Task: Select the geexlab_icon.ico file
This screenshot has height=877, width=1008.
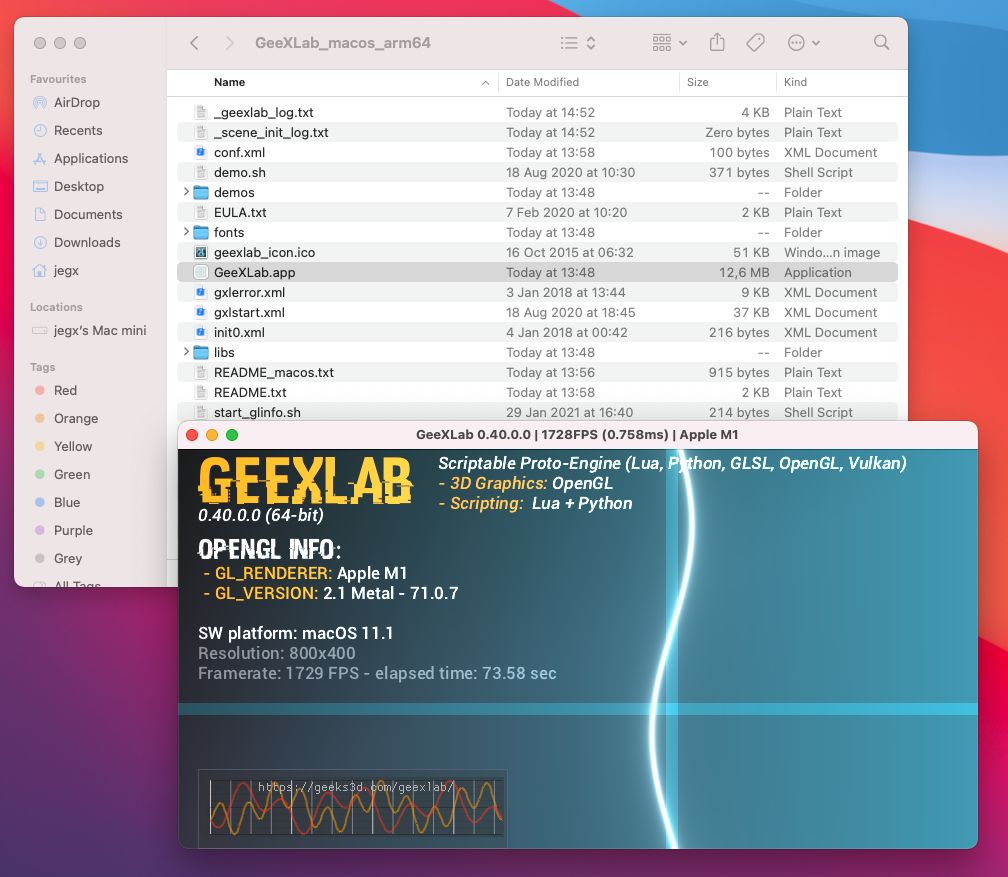Action: (537, 252)
